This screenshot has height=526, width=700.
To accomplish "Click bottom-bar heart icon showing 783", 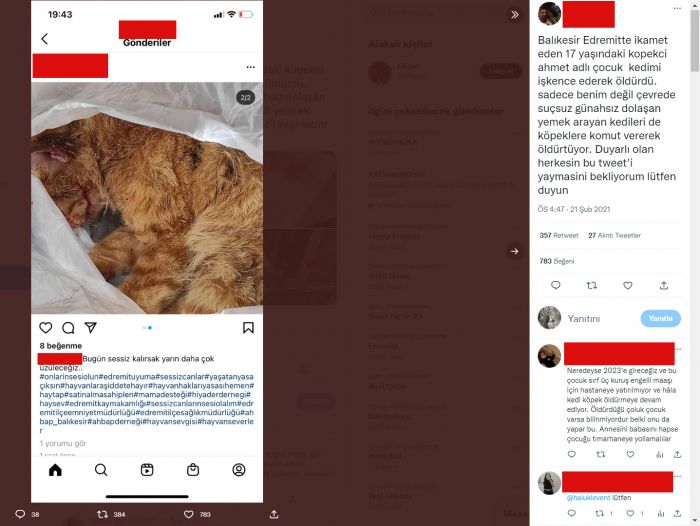I will [x=188, y=514].
